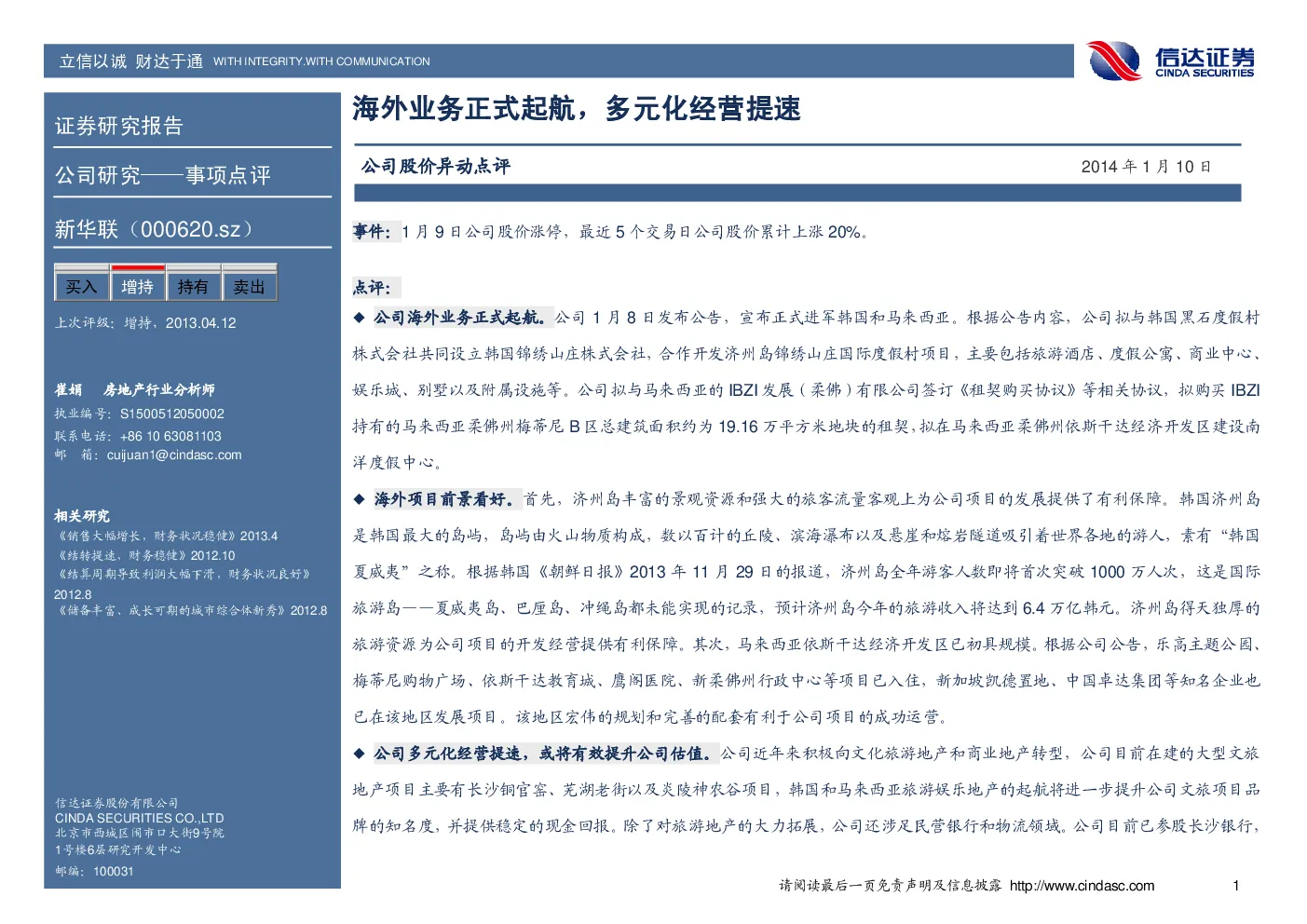Click the date 2014 年 1 月 10 日
This screenshot has height=924, width=1307.
1146,167
